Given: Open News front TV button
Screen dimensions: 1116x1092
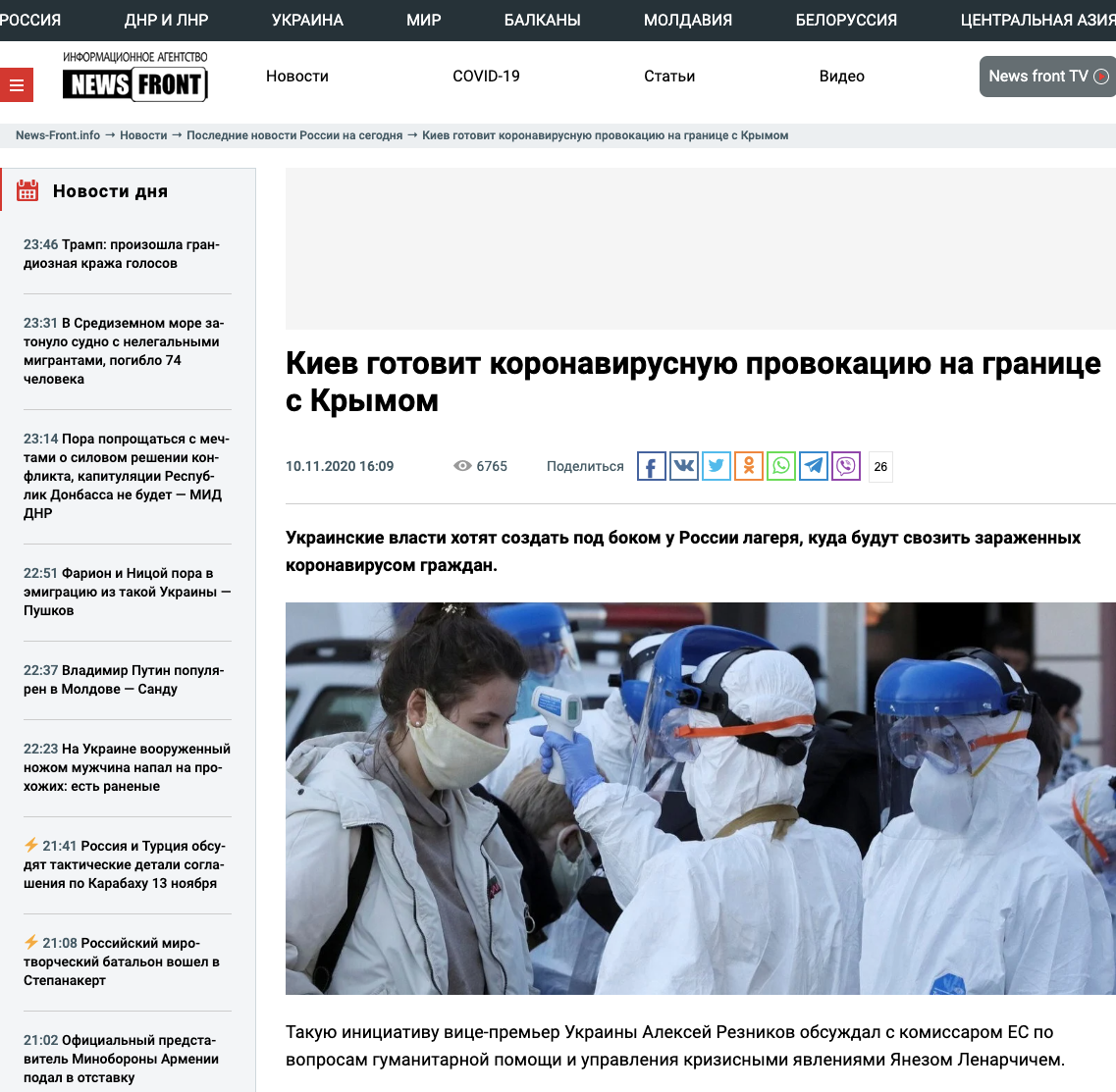Looking at the screenshot, I should tap(1047, 77).
